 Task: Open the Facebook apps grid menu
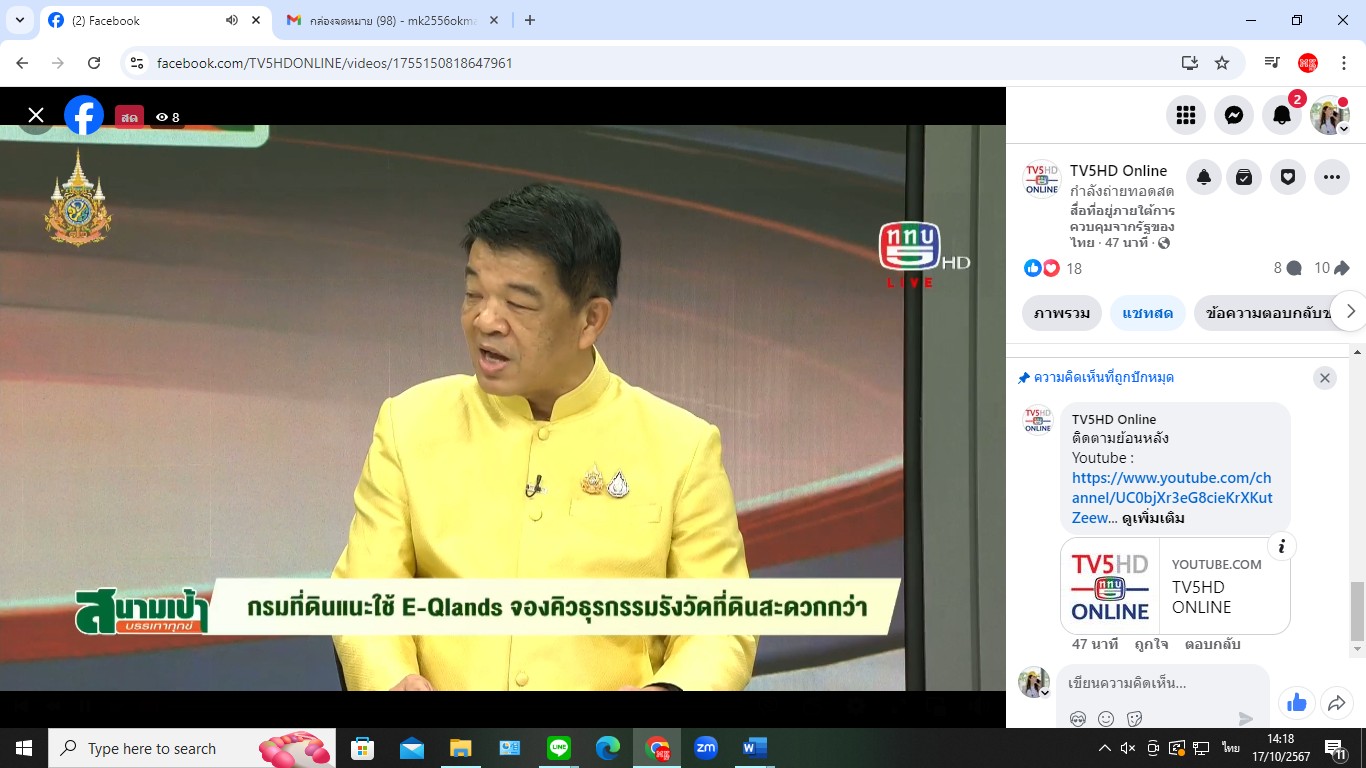pos(1186,116)
